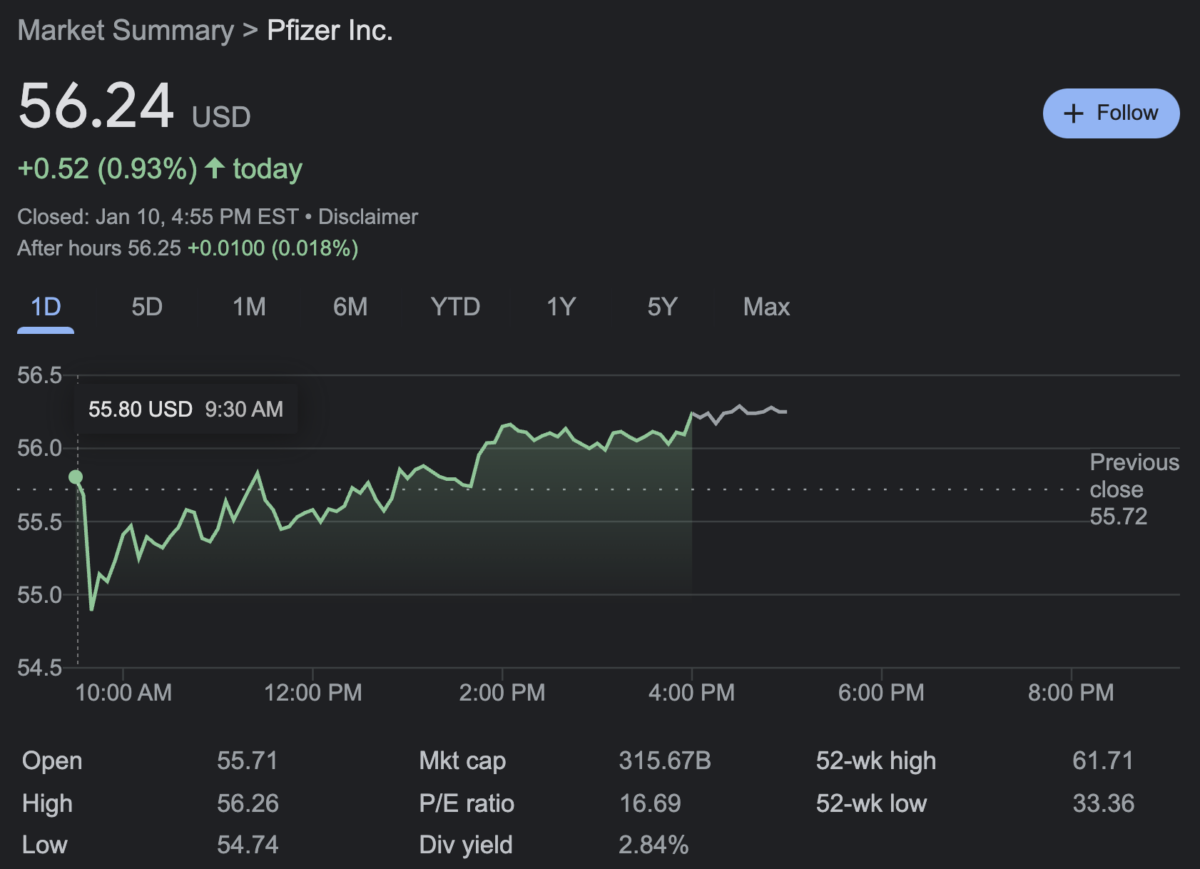Show the Max chart range
Screen dimensions: 1200x869
coord(767,307)
